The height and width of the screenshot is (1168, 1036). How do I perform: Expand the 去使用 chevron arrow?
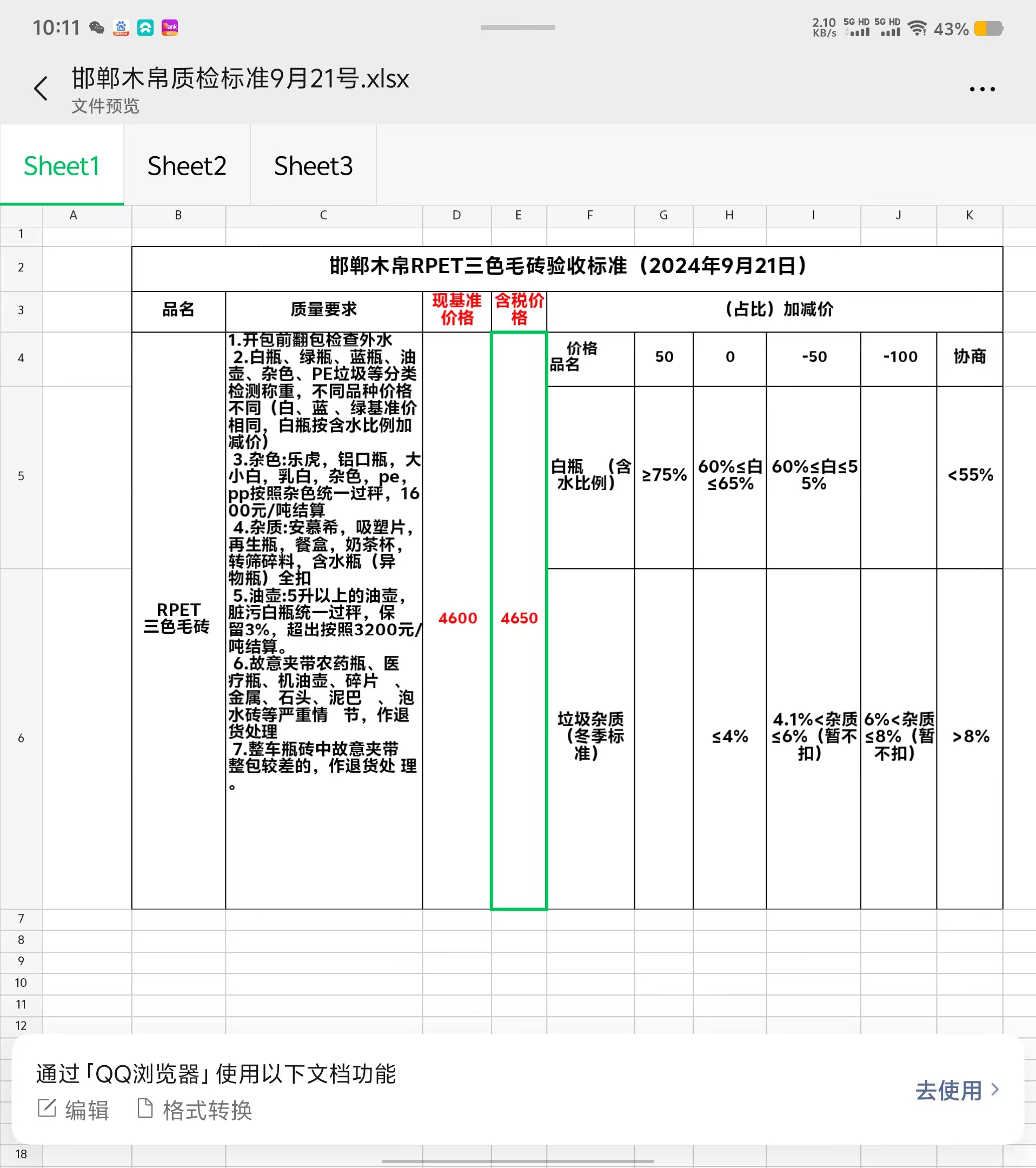pos(995,1089)
